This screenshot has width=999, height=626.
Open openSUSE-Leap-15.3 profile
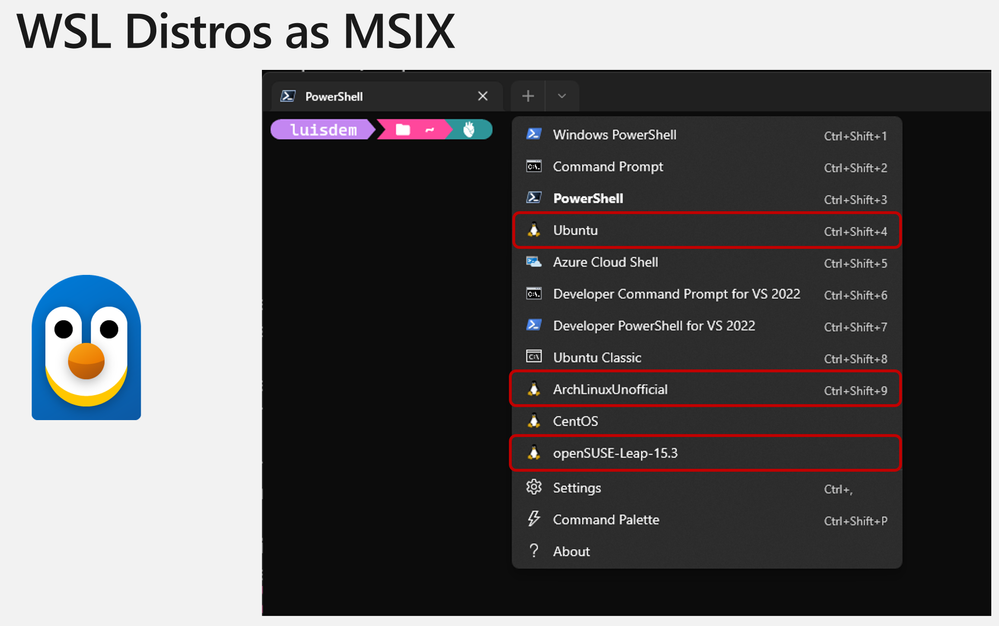pos(705,453)
